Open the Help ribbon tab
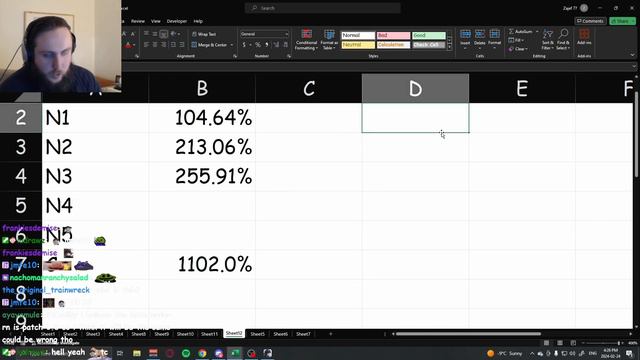The height and width of the screenshot is (360, 640). (x=198, y=21)
